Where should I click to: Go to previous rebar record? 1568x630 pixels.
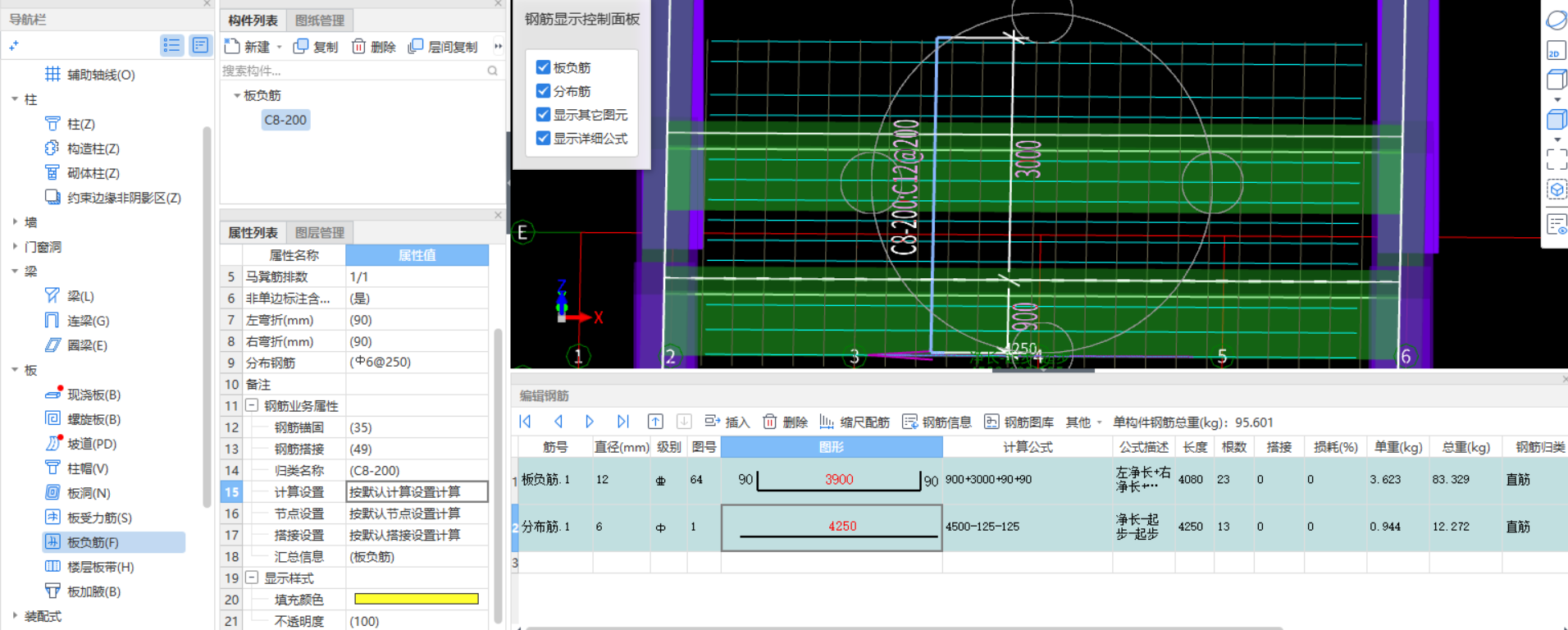558,422
